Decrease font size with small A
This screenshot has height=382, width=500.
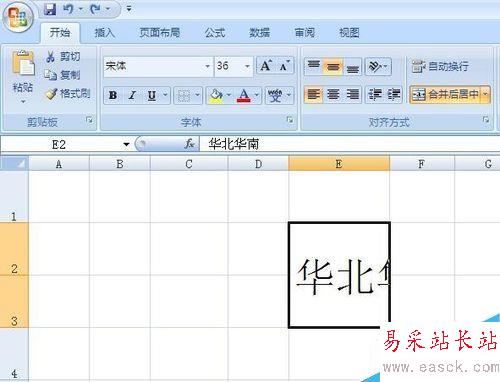point(284,66)
